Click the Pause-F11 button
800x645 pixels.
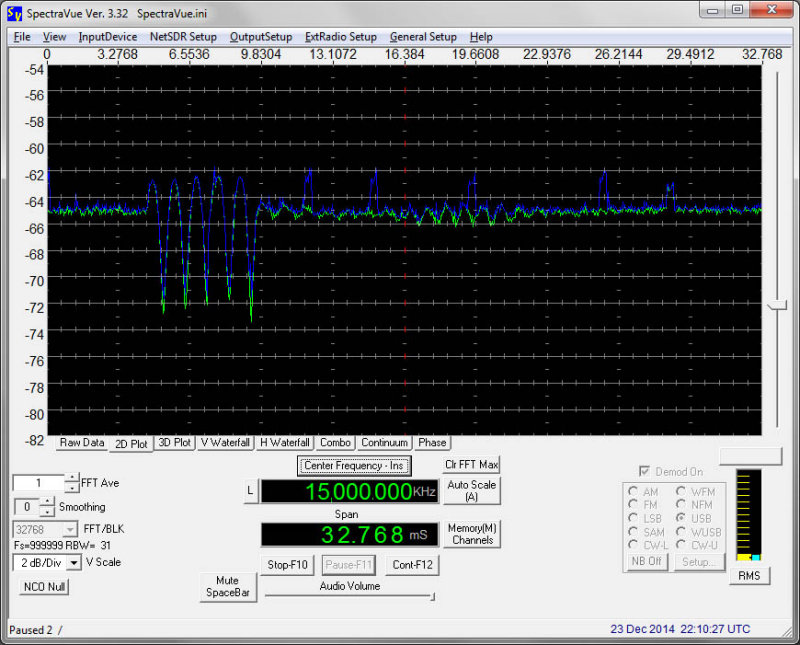pos(349,565)
